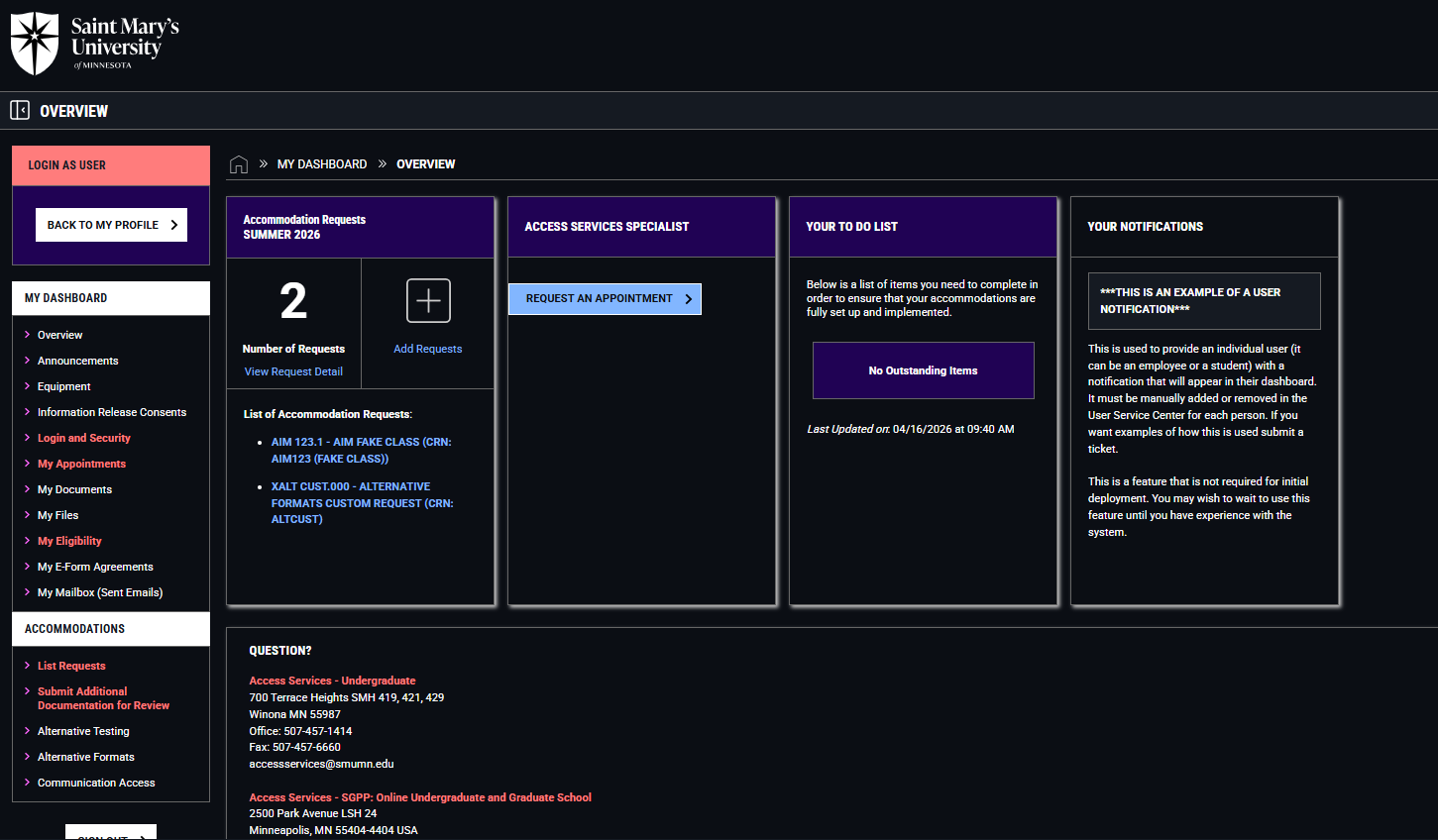Click the Saint Mary's University logo

(95, 44)
